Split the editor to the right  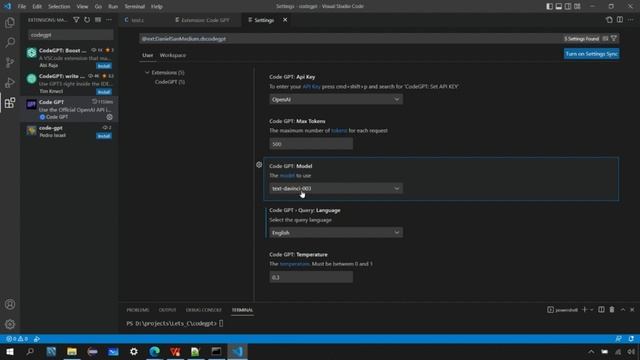tap(620, 20)
